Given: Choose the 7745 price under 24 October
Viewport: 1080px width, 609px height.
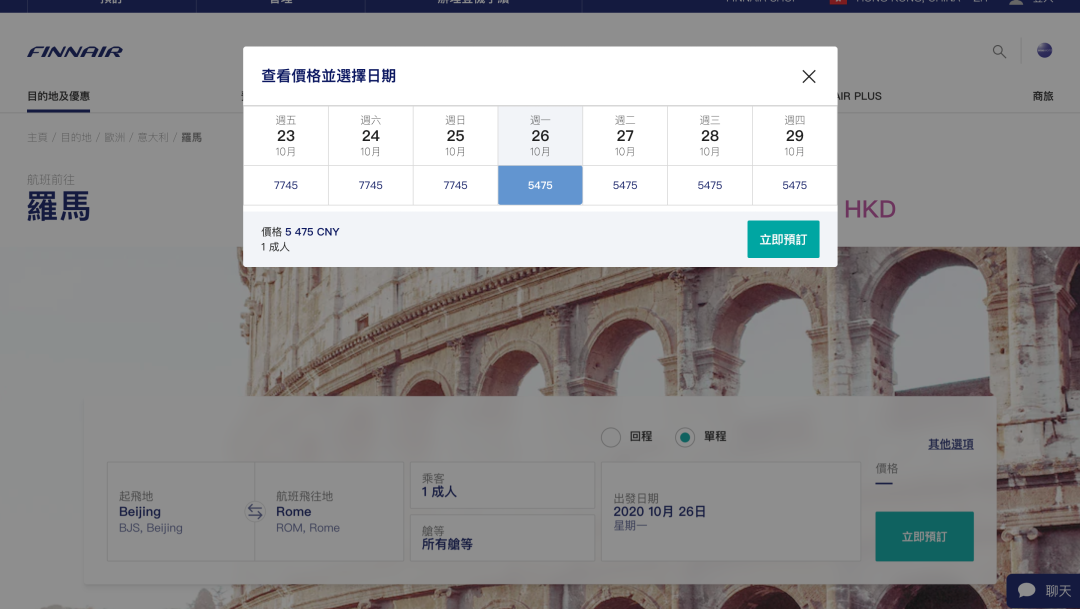Looking at the screenshot, I should 371,185.
